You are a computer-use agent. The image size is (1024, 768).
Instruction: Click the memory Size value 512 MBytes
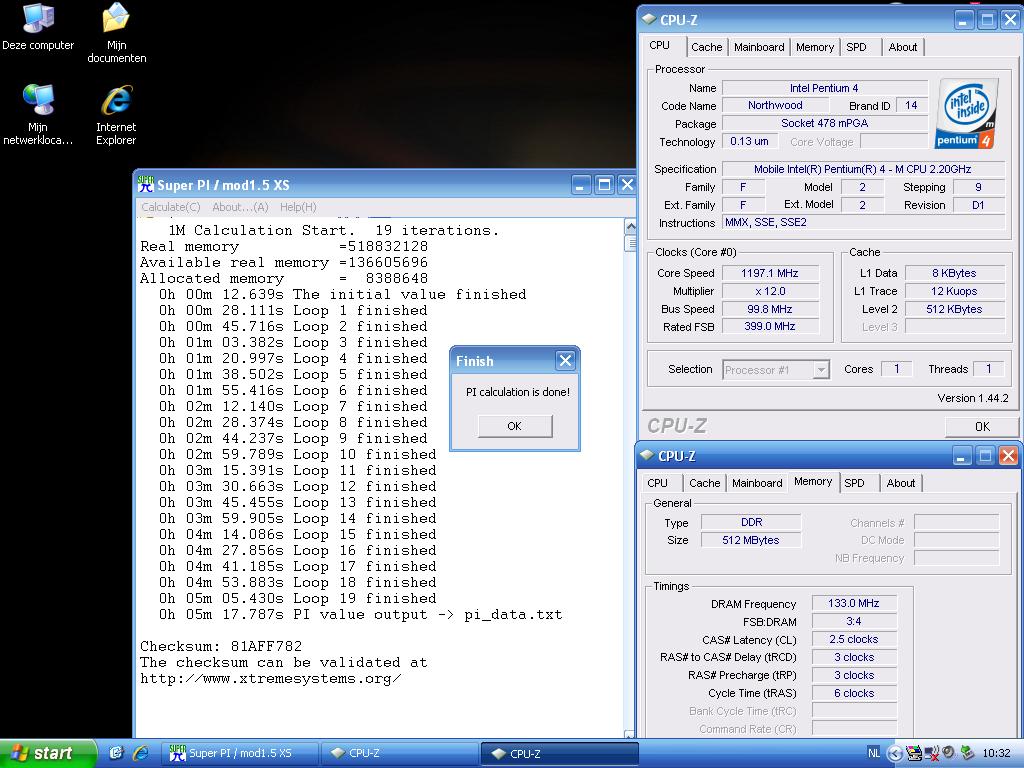[751, 540]
